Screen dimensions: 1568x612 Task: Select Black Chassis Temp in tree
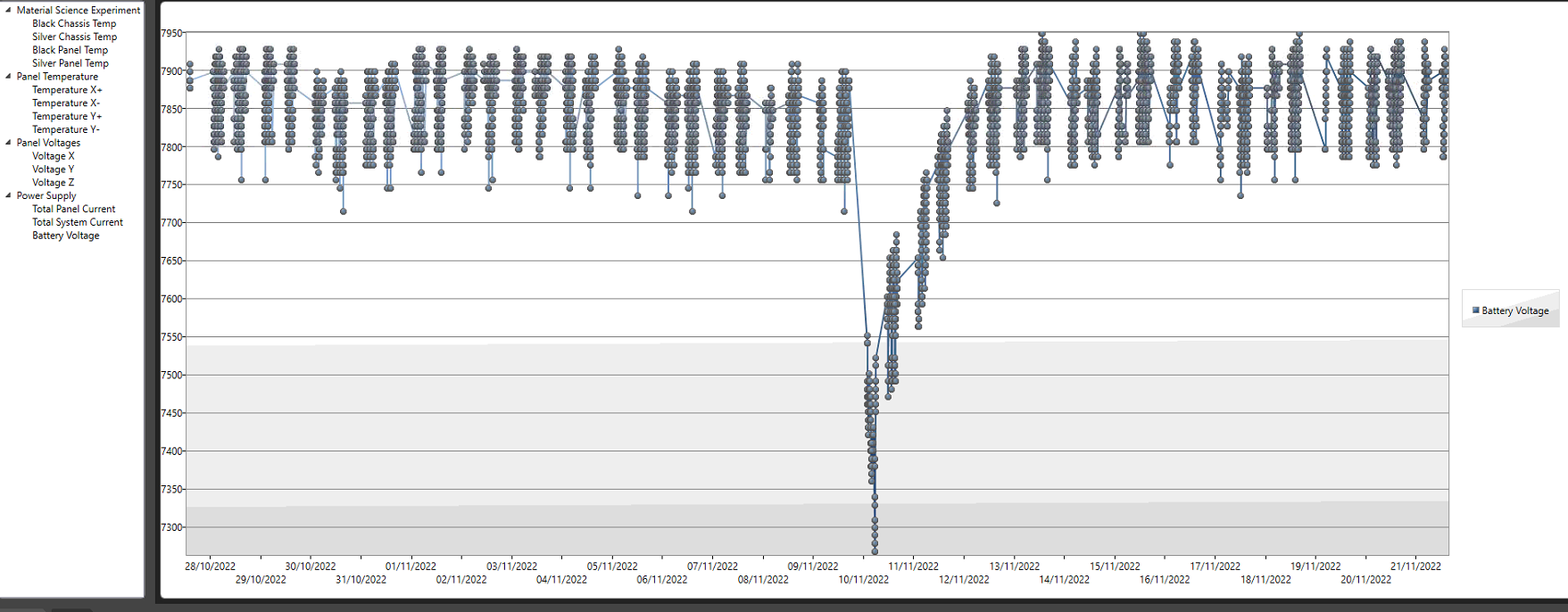pyautogui.click(x=74, y=24)
